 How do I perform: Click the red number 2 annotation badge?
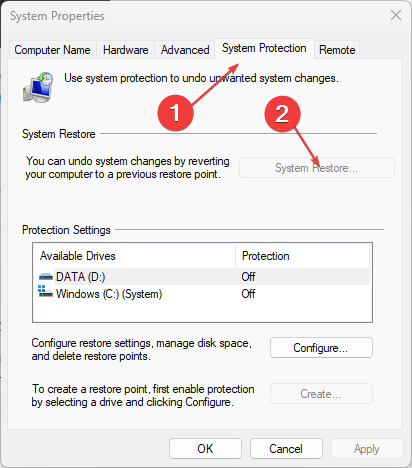click(x=282, y=113)
